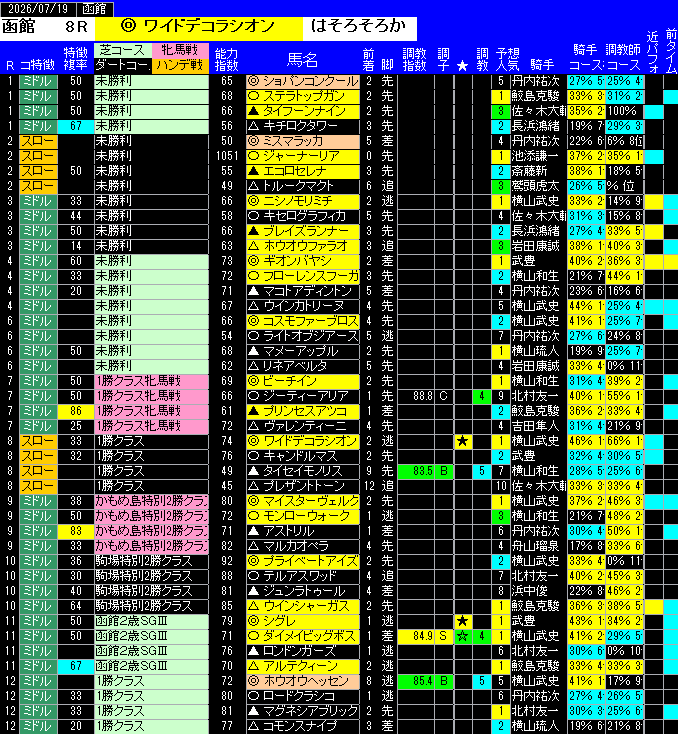Click the 芝コース light green legend
Screen dimensions: 678x734
[x=123, y=50]
